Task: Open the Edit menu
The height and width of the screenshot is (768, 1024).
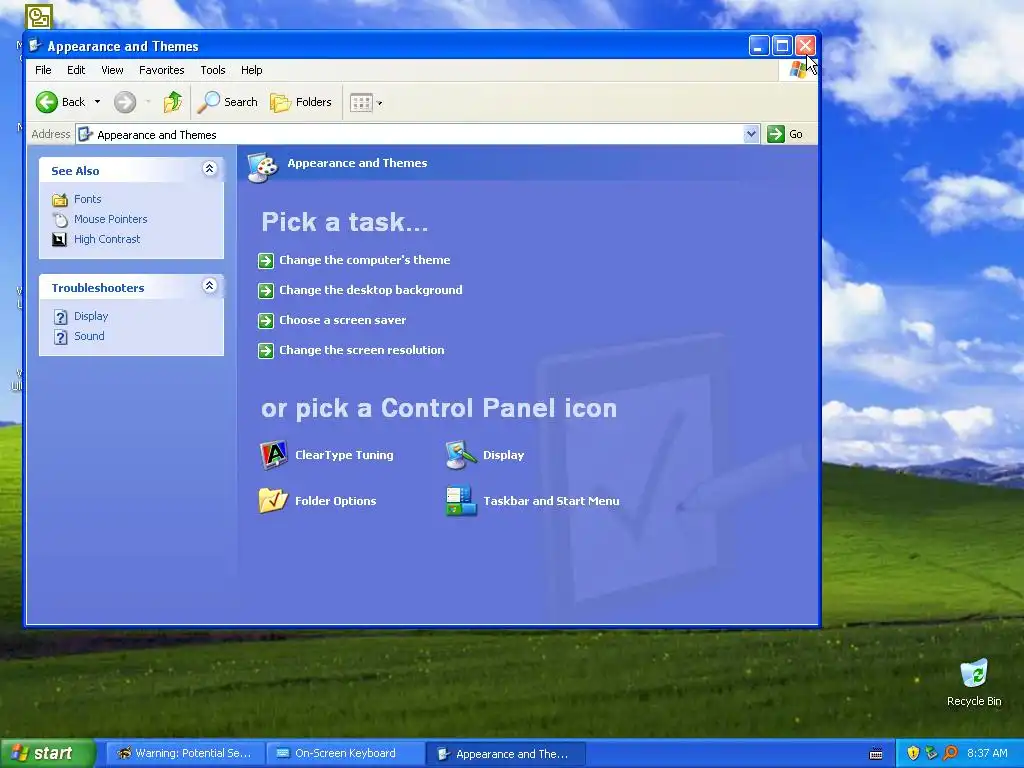Action: coord(76,70)
